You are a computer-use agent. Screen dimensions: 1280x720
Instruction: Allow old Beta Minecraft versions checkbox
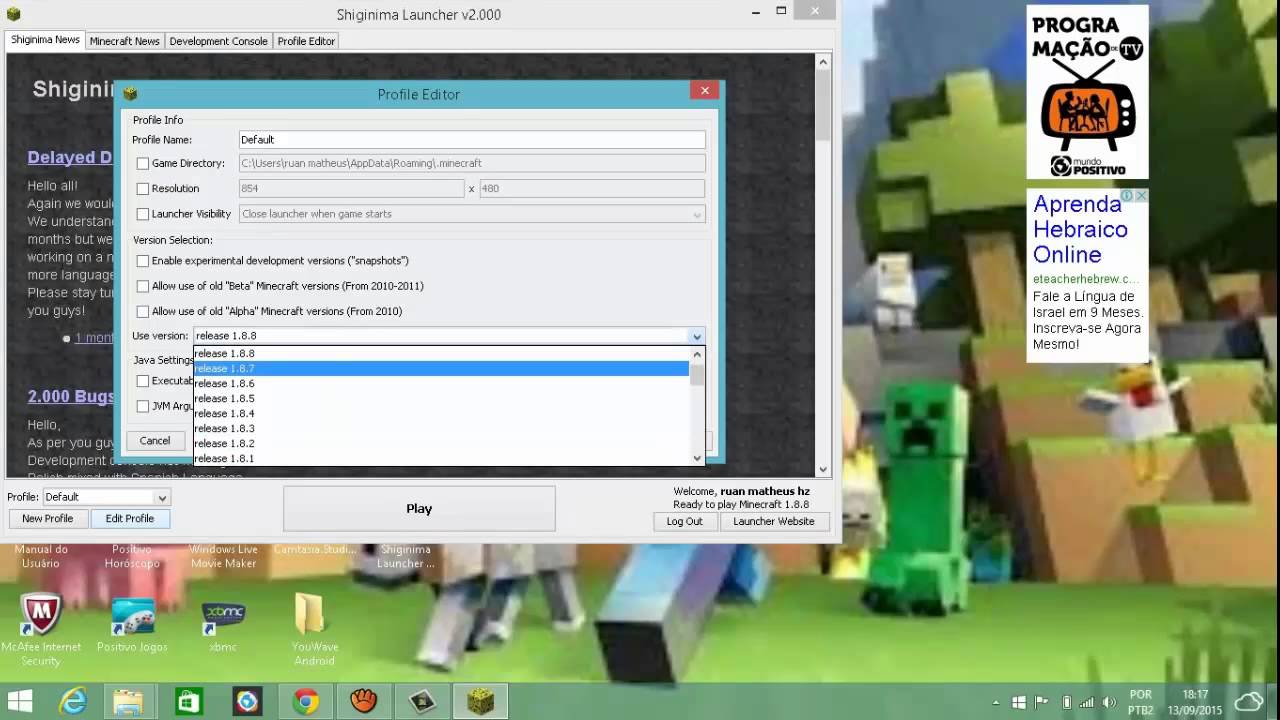point(143,286)
